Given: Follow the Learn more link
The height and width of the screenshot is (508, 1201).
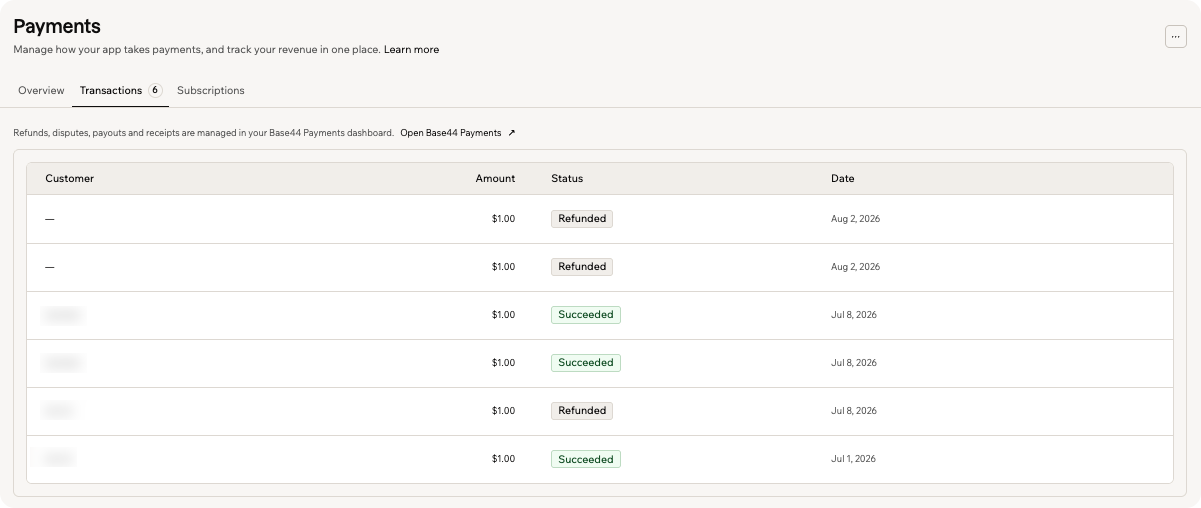Looking at the screenshot, I should pos(411,49).
